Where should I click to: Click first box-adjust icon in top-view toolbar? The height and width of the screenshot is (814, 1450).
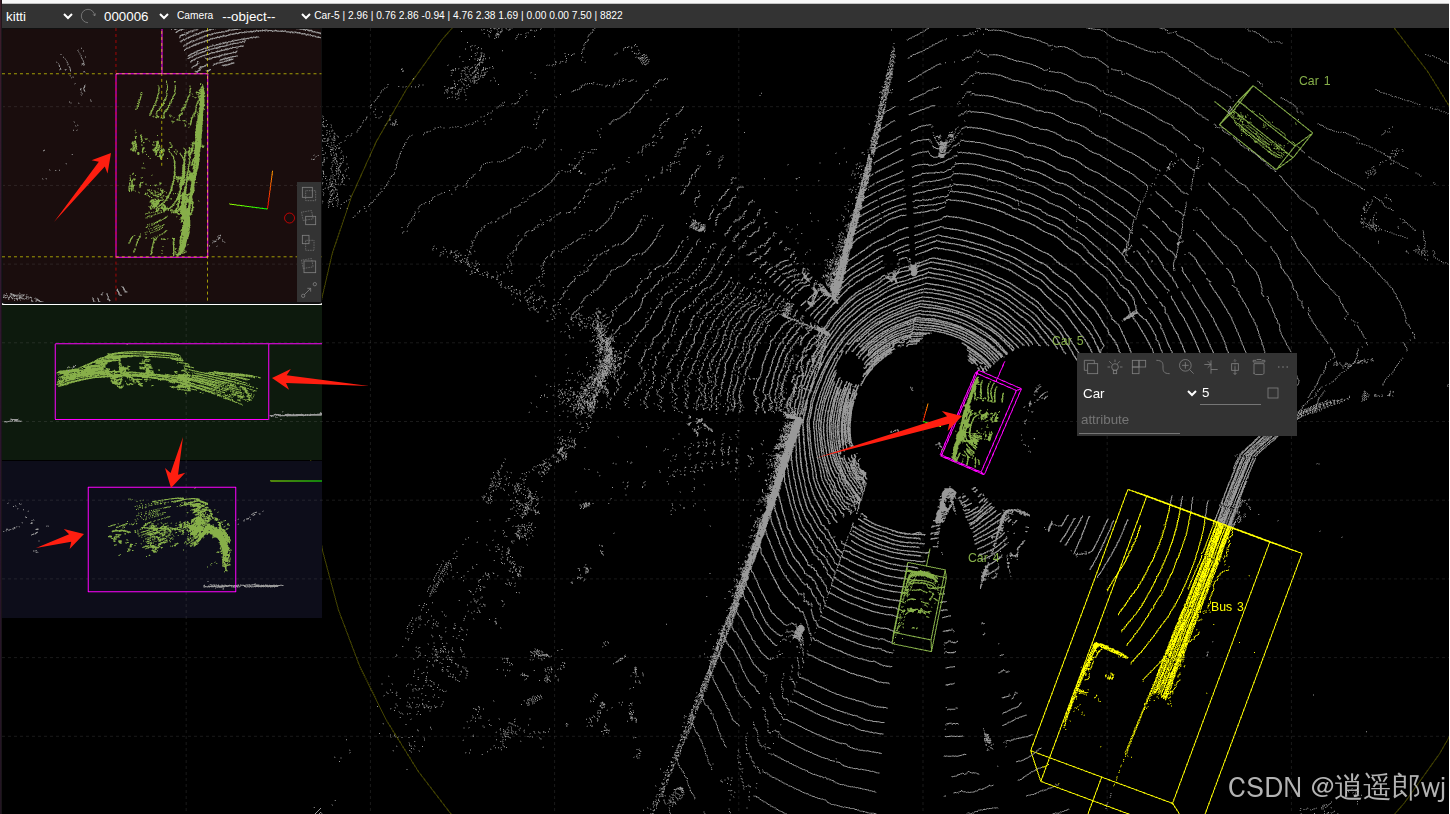309,194
